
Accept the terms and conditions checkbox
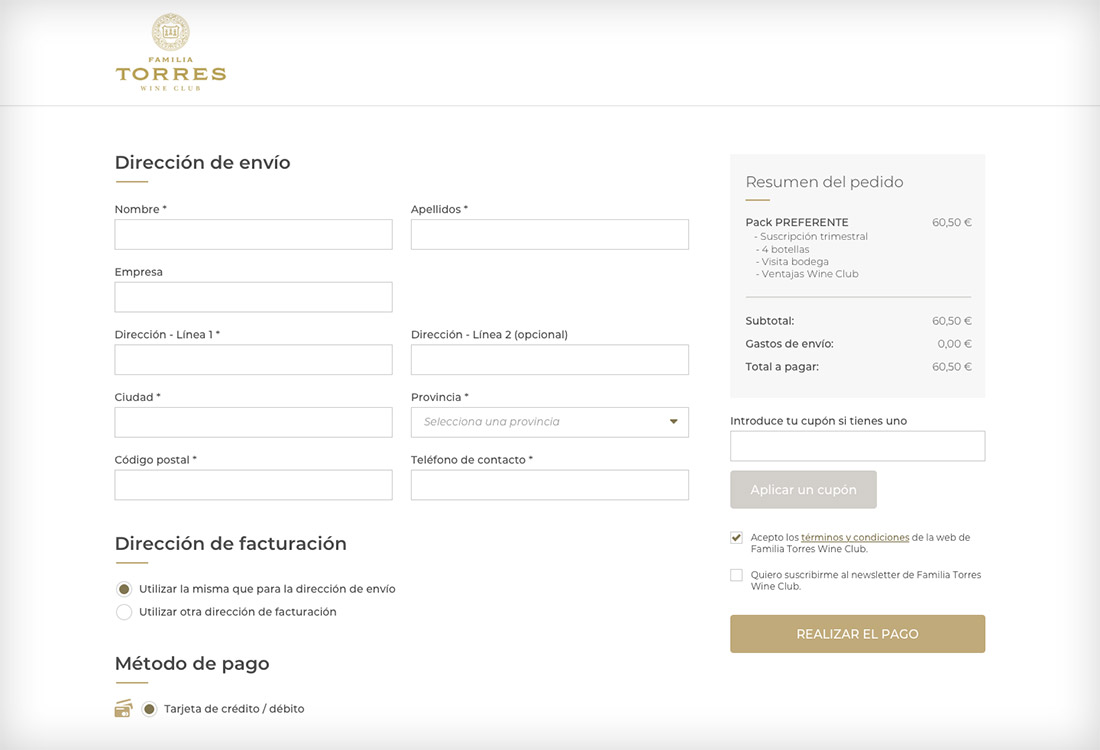737,537
